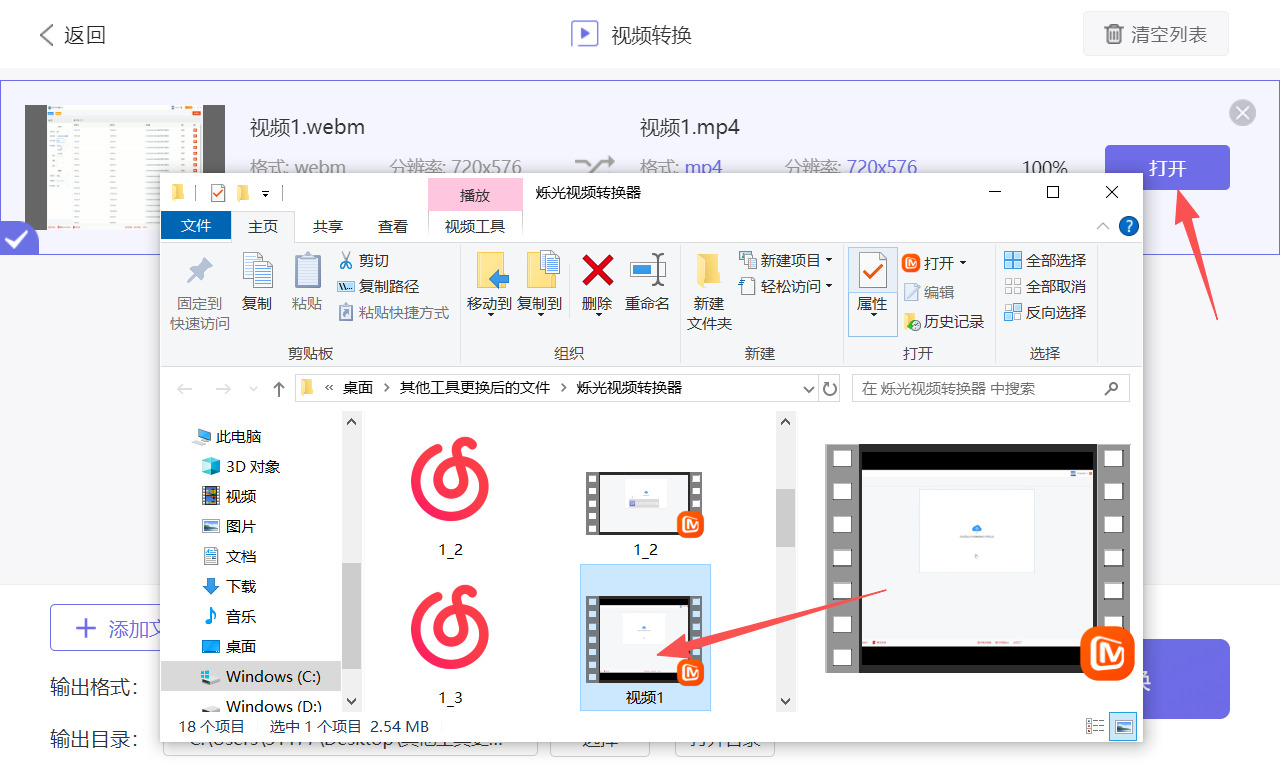Click the search box for 烁光视频转换器
The width and height of the screenshot is (1280, 769).
point(990,388)
